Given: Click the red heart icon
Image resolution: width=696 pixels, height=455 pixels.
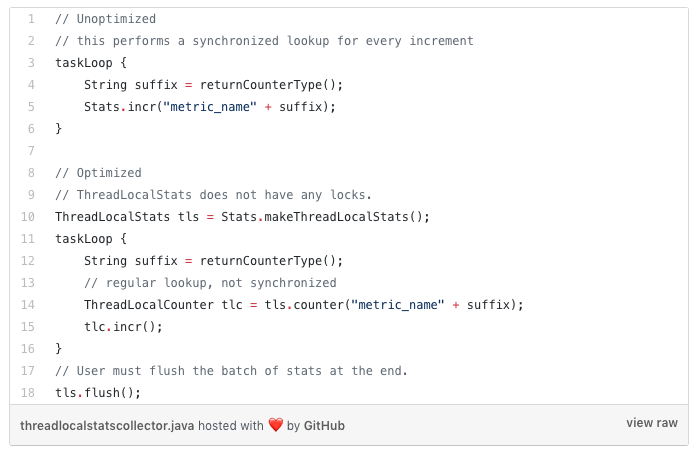Looking at the screenshot, I should 276,425.
